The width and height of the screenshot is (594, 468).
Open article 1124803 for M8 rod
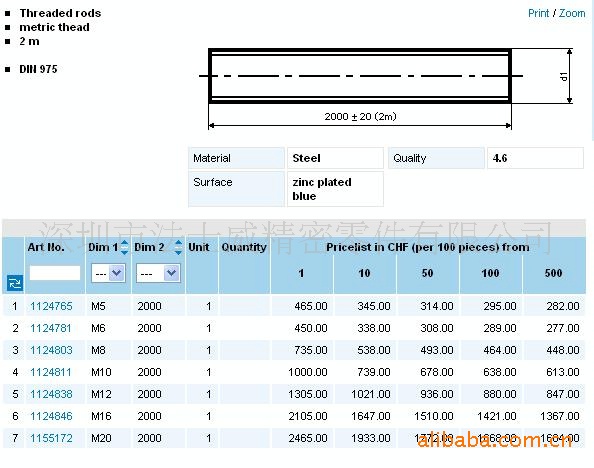pyautogui.click(x=51, y=350)
